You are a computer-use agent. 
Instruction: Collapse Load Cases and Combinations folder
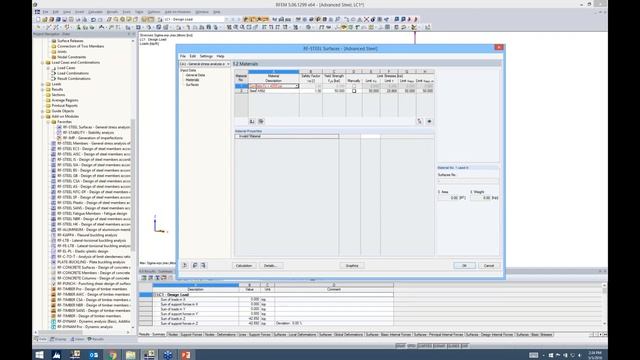click(x=42, y=62)
